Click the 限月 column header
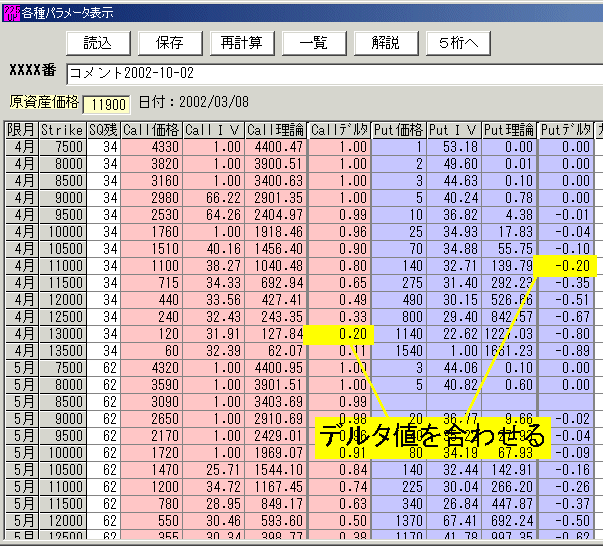Viewport: 603px width, 546px height. [x=22, y=130]
